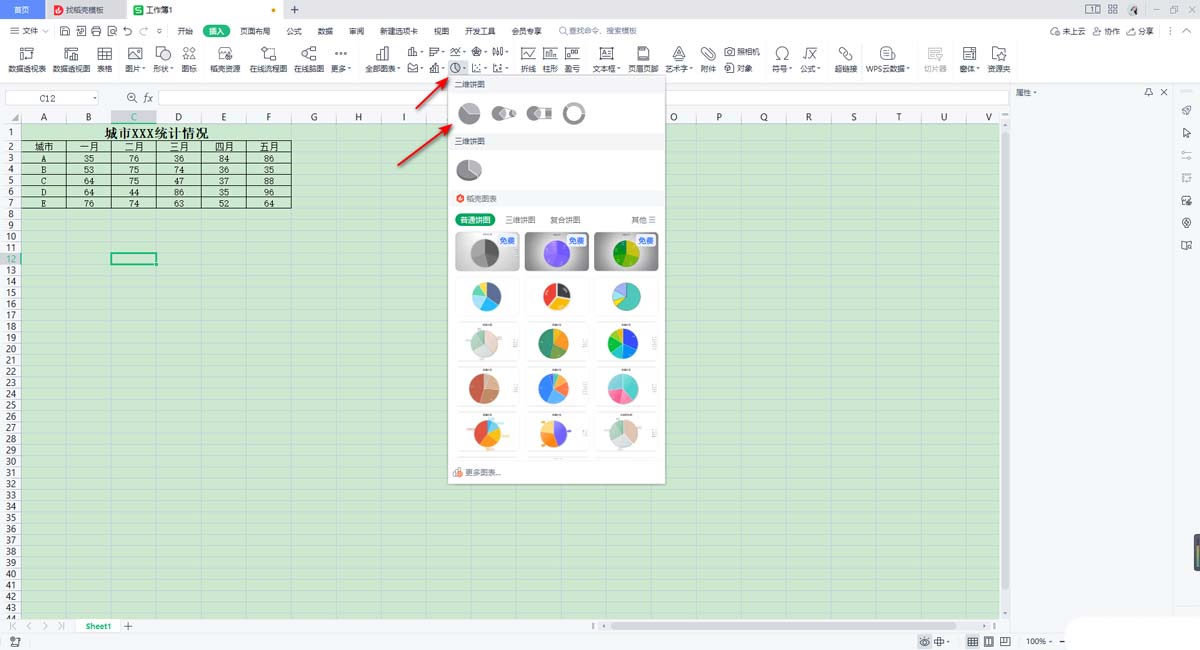Insert a 柱形 column sparkline

pos(550,60)
